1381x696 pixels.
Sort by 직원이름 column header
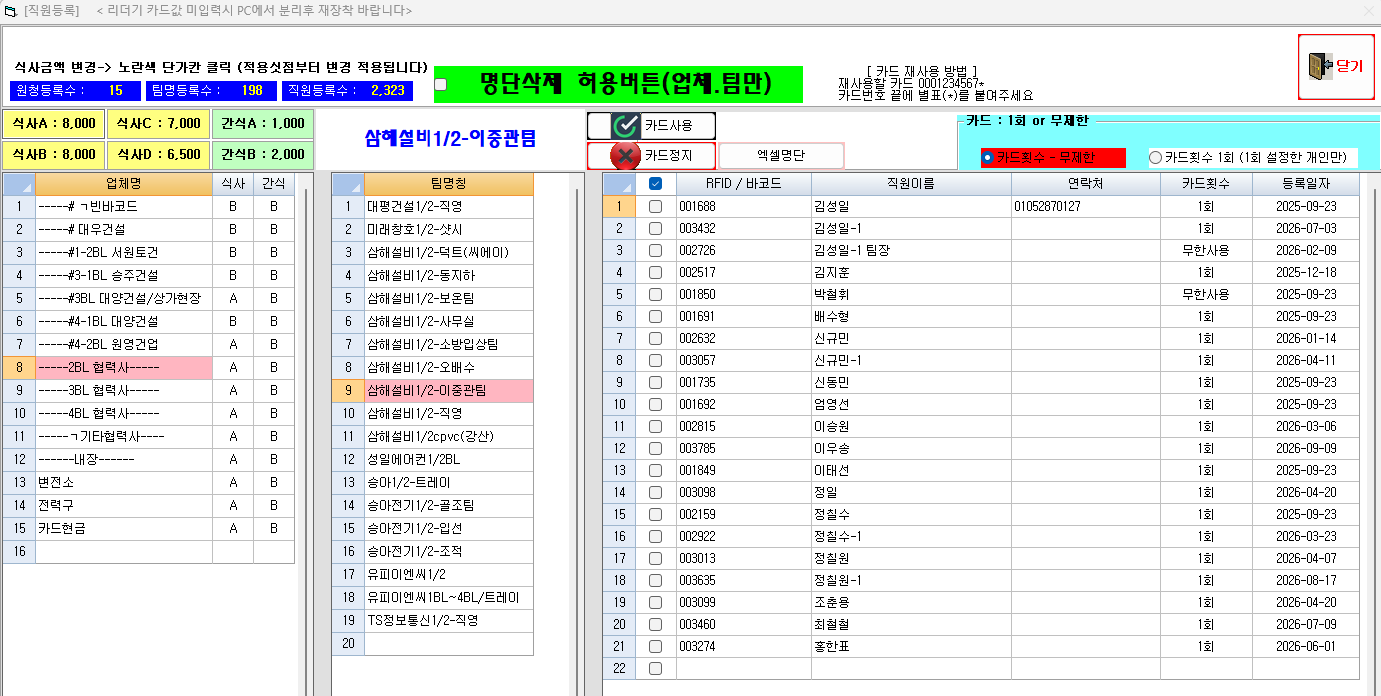(911, 184)
